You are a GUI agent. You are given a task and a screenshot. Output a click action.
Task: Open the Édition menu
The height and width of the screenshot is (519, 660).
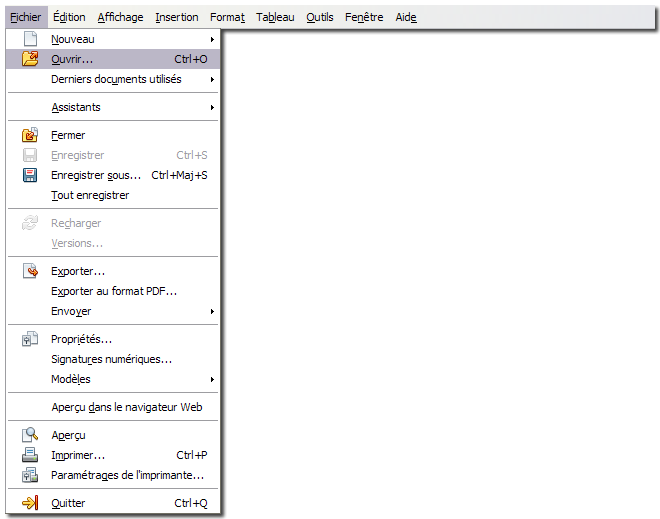tap(69, 17)
